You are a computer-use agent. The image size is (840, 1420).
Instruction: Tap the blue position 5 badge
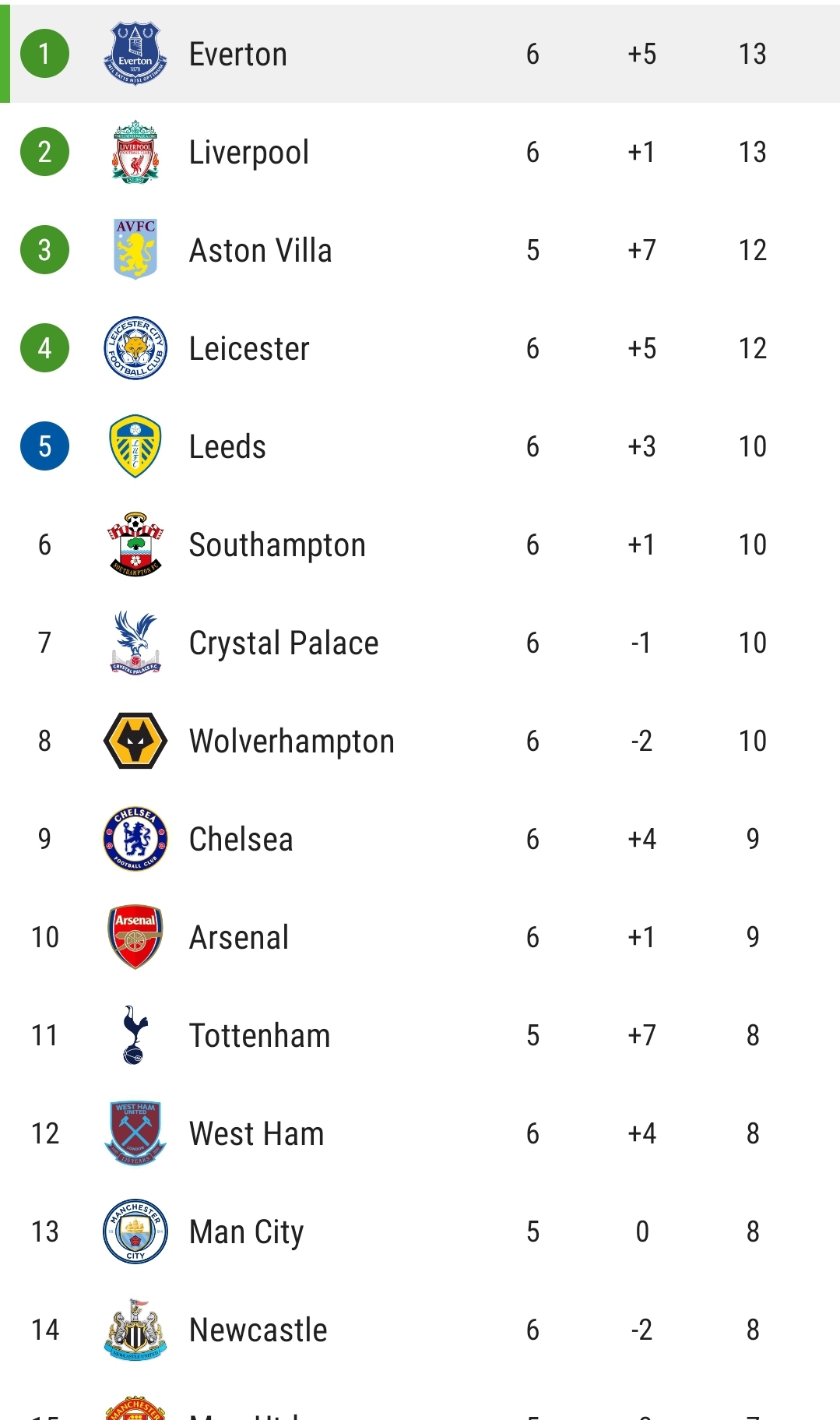pyautogui.click(x=44, y=446)
